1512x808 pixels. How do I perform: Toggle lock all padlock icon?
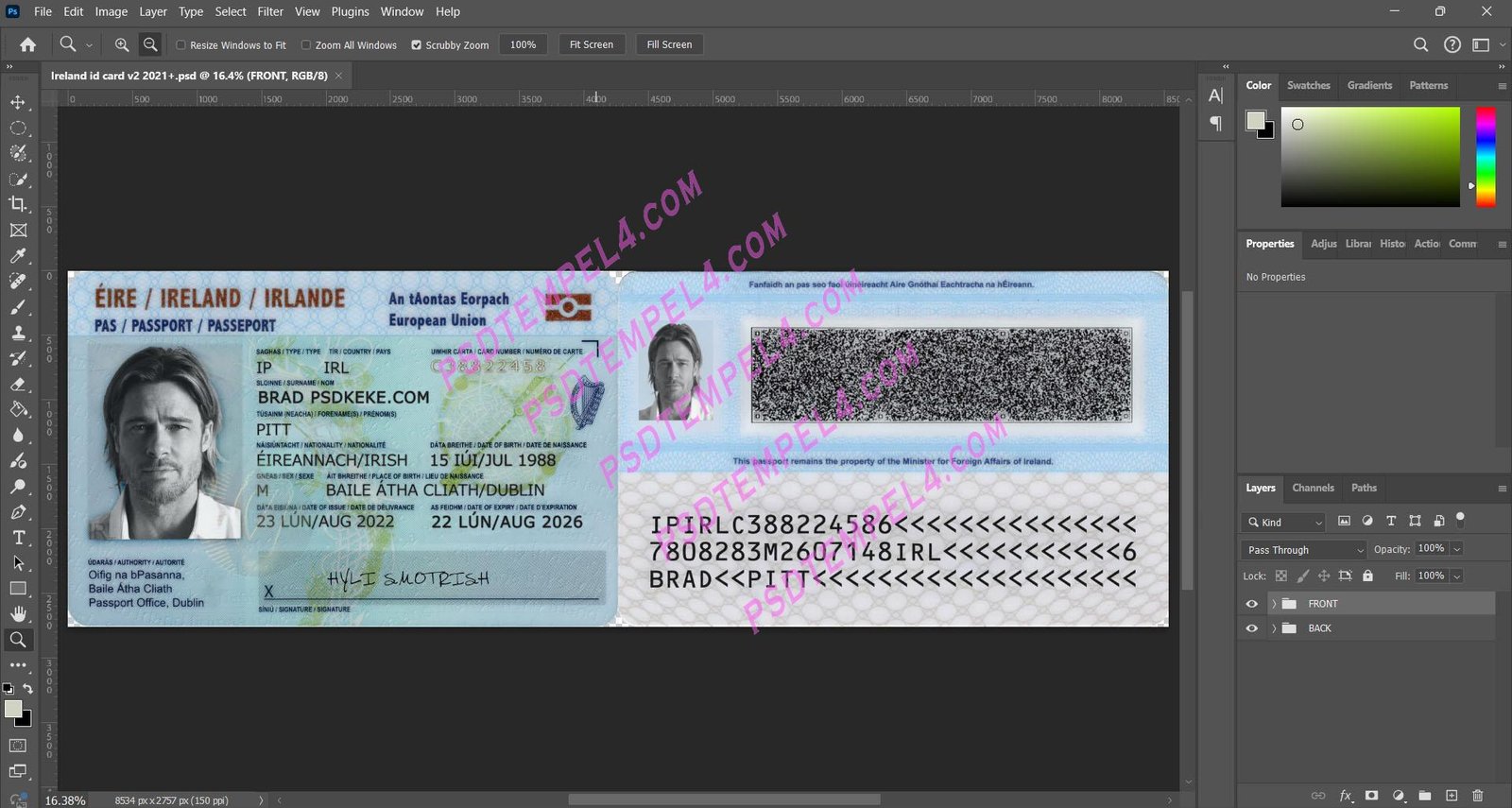click(1367, 576)
